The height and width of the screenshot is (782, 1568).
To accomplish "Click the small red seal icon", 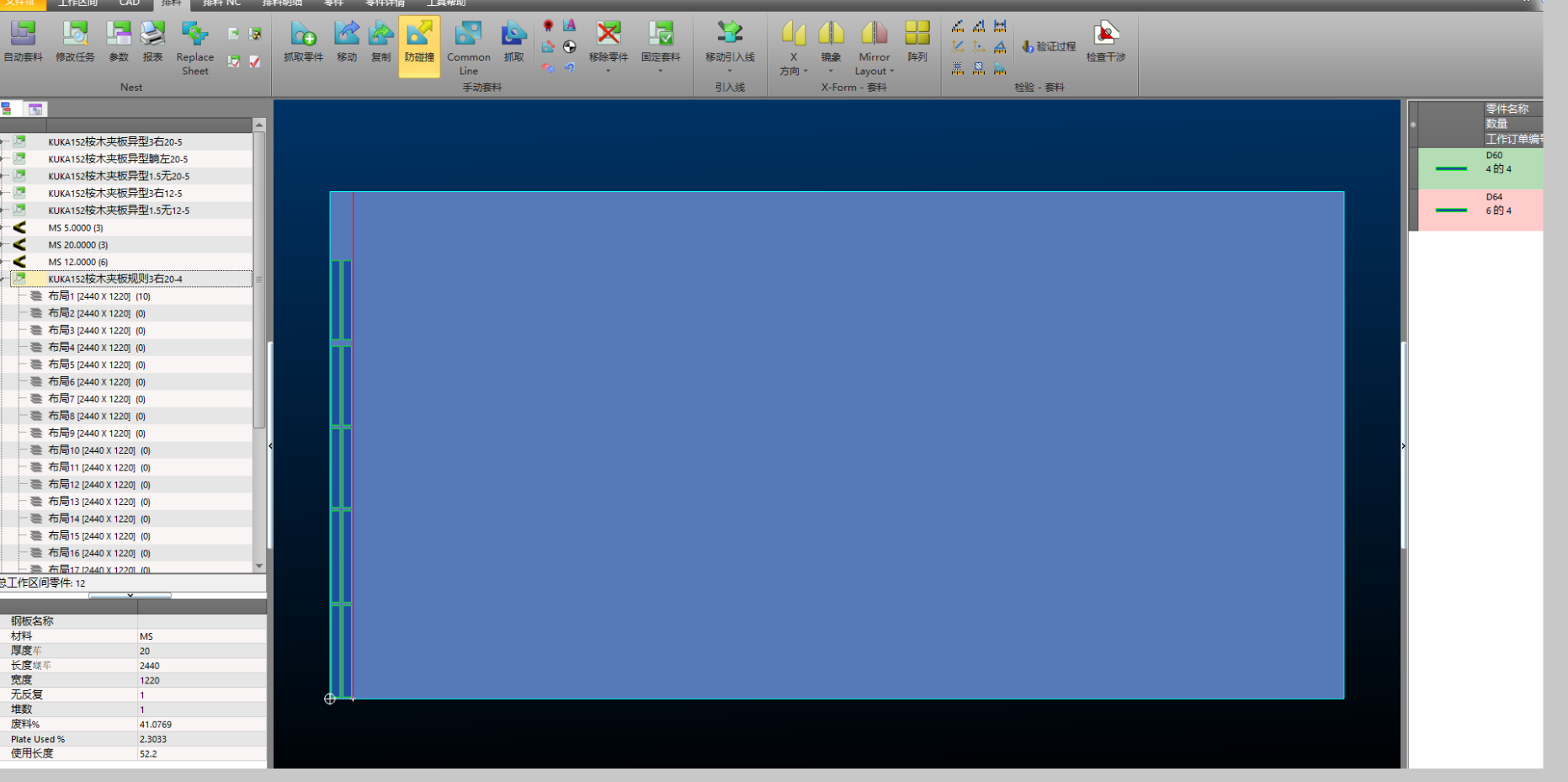I will click(548, 26).
